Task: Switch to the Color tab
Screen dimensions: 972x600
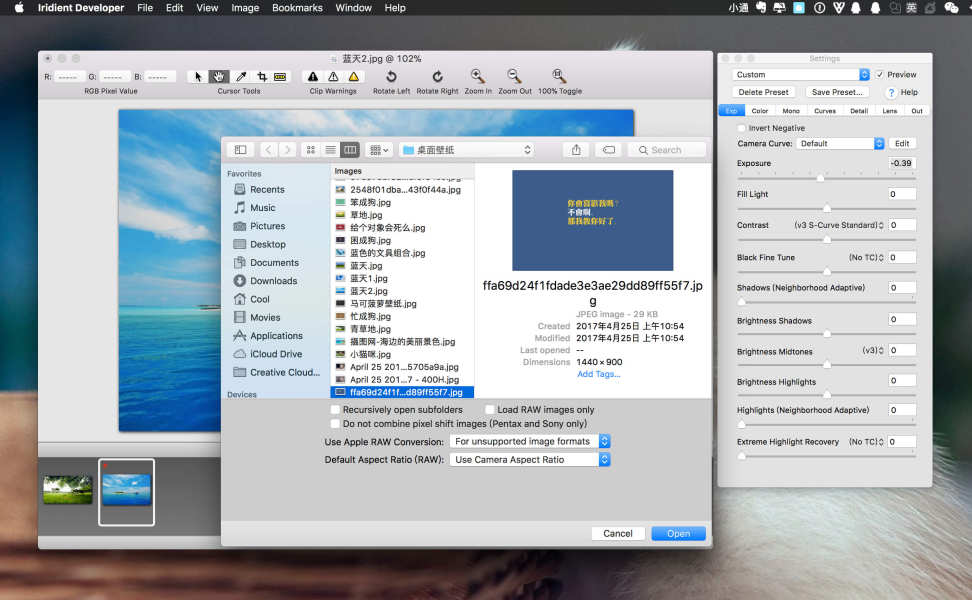Action: point(760,111)
